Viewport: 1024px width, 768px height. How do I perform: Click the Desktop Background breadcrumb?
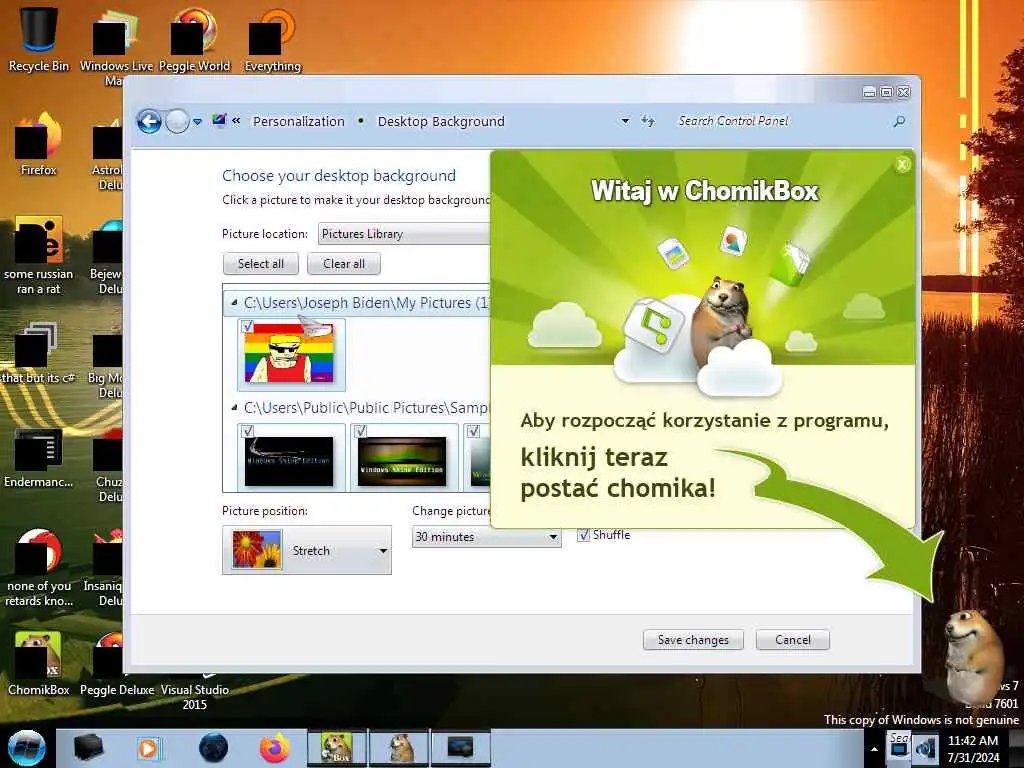441,121
